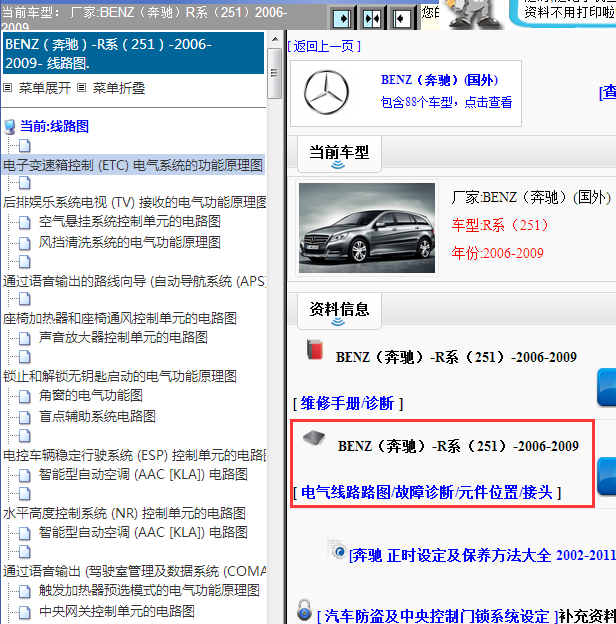Click blue button beside 电气线路路图 entry
The image size is (616, 624).
[x=607, y=476]
